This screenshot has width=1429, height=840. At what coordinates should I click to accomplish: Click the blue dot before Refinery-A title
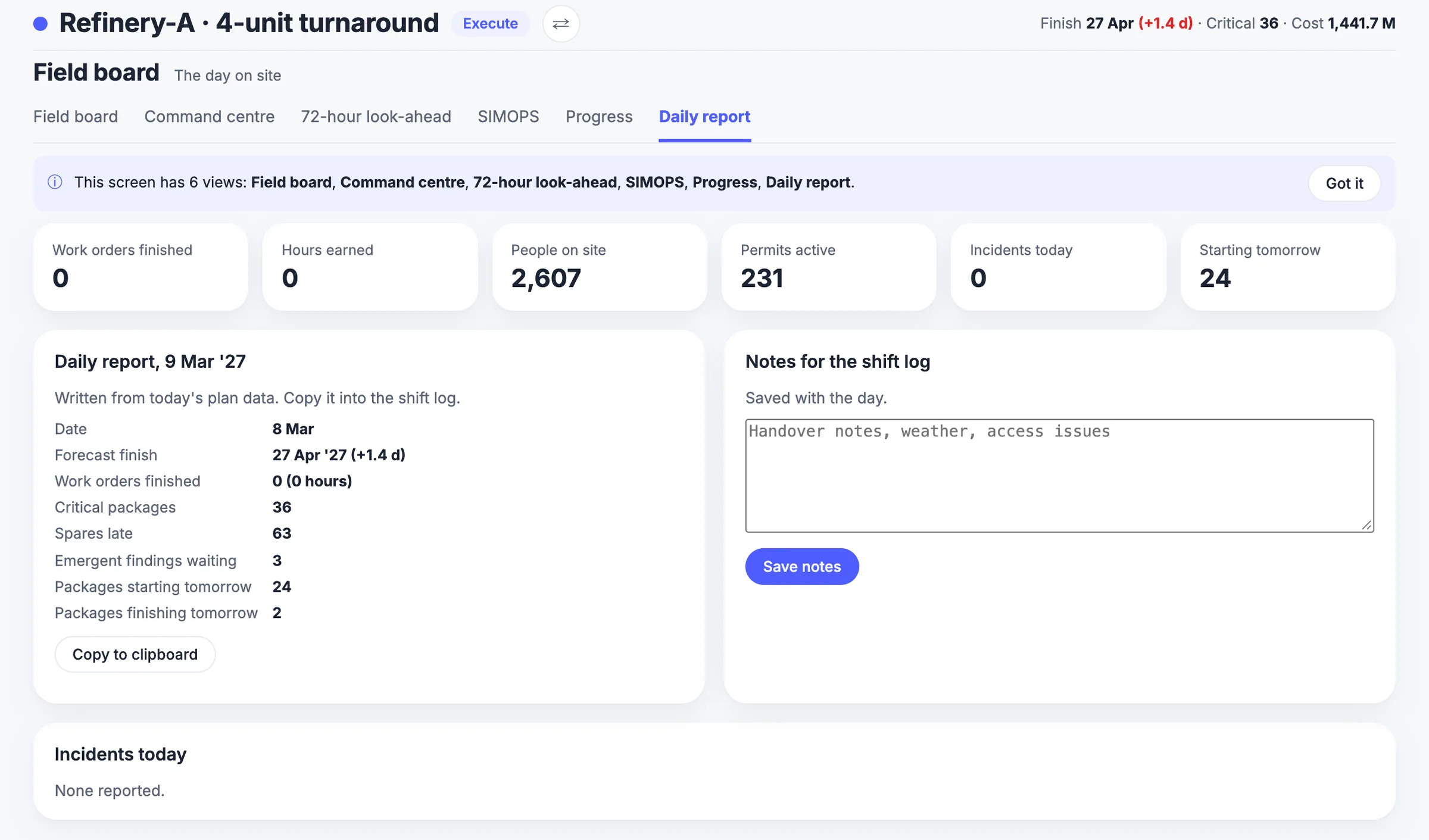40,24
